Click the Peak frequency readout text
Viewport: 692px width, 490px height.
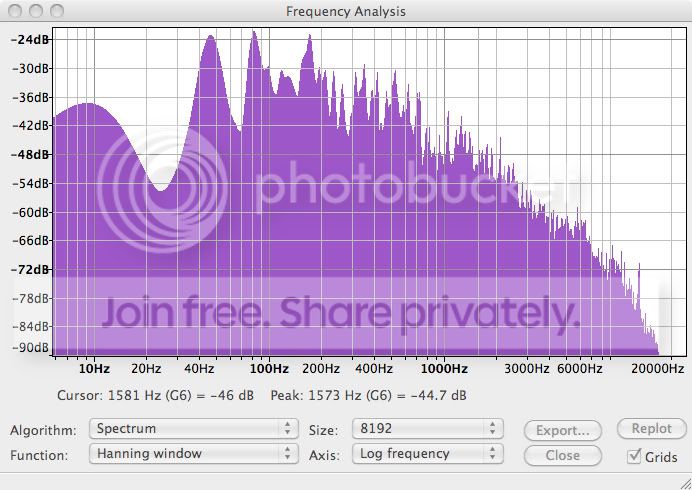coord(369,395)
